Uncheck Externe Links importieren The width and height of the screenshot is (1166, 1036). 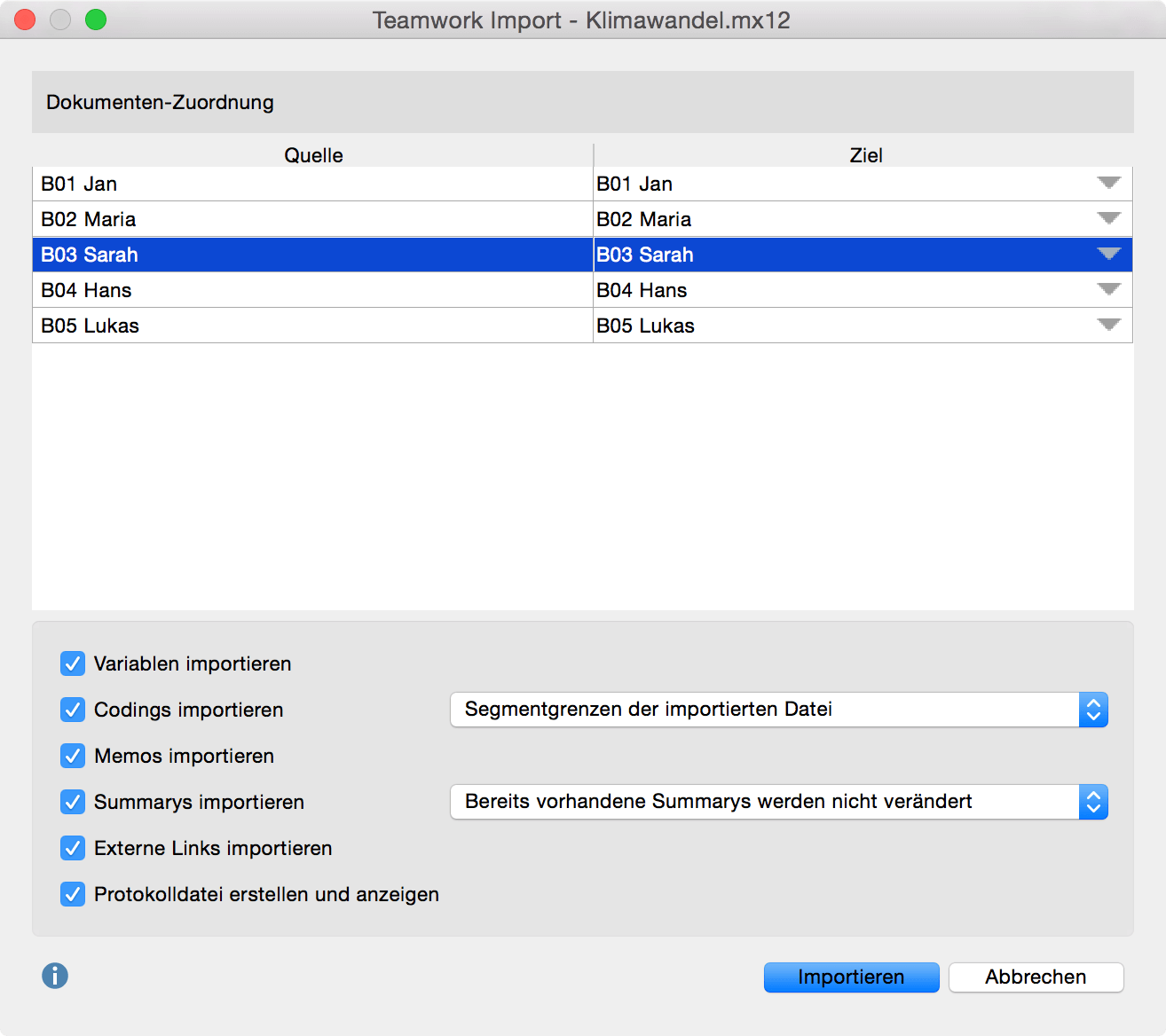[73, 848]
